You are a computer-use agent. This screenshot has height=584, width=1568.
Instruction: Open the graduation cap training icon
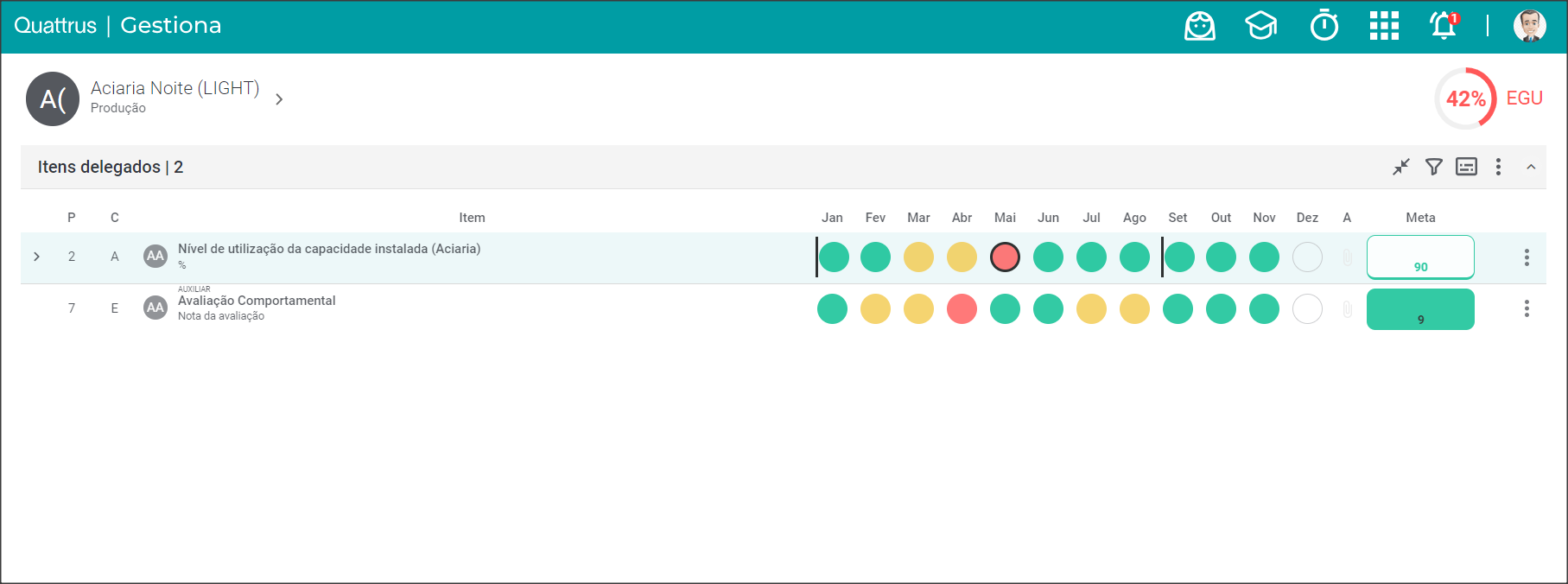1260,26
